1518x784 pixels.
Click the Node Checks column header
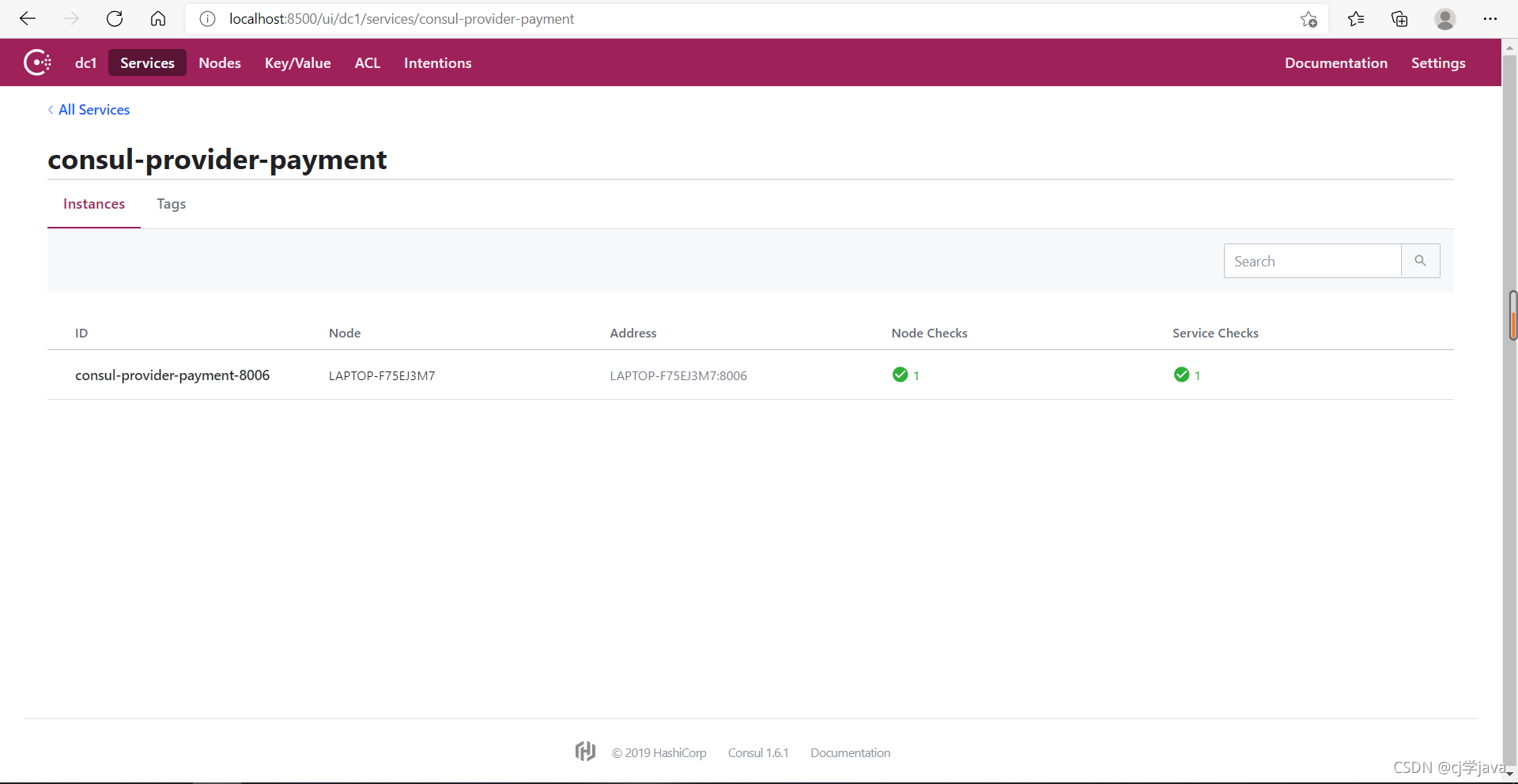[x=930, y=334]
